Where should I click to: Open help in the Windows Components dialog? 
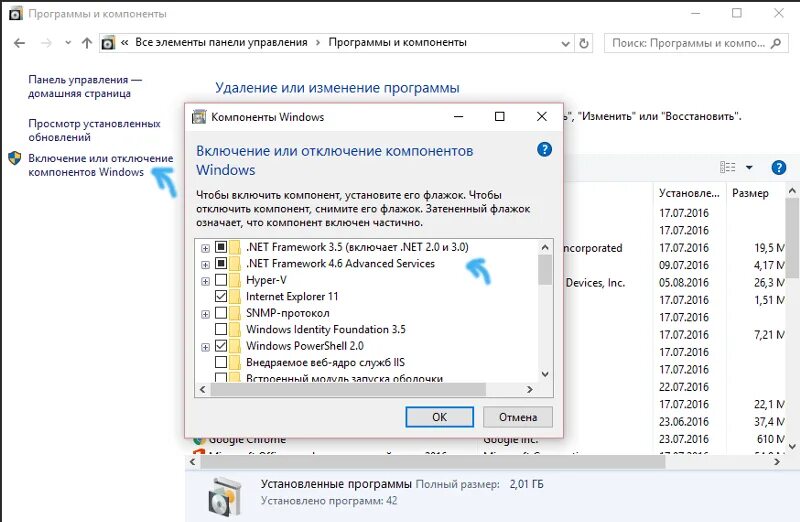click(544, 150)
